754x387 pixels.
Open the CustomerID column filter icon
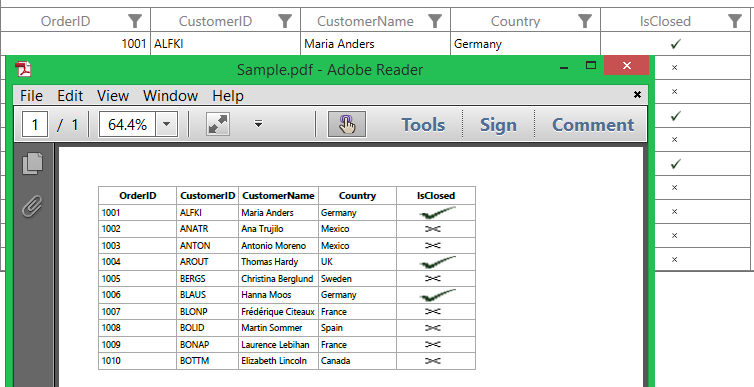(x=285, y=21)
